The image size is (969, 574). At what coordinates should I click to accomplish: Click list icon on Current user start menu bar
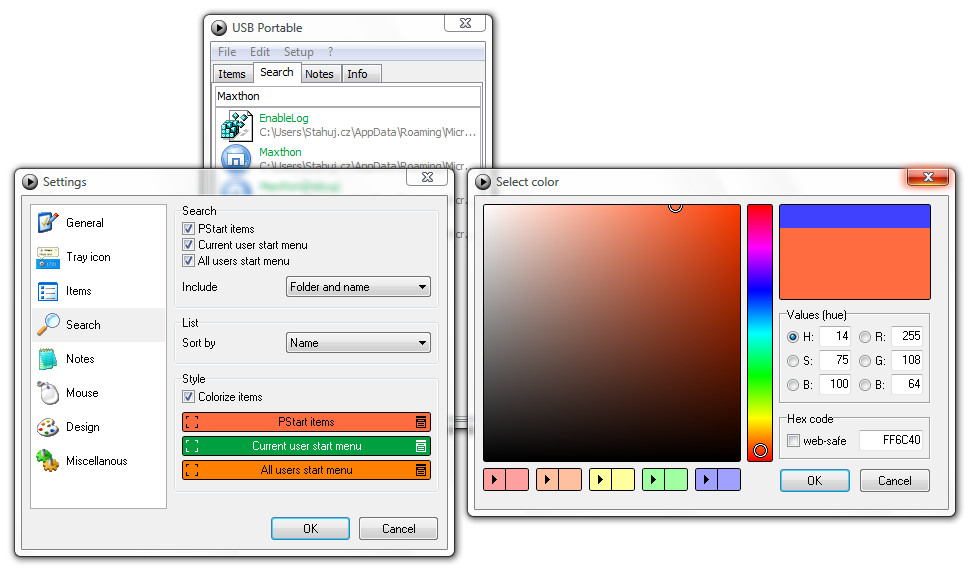click(421, 446)
